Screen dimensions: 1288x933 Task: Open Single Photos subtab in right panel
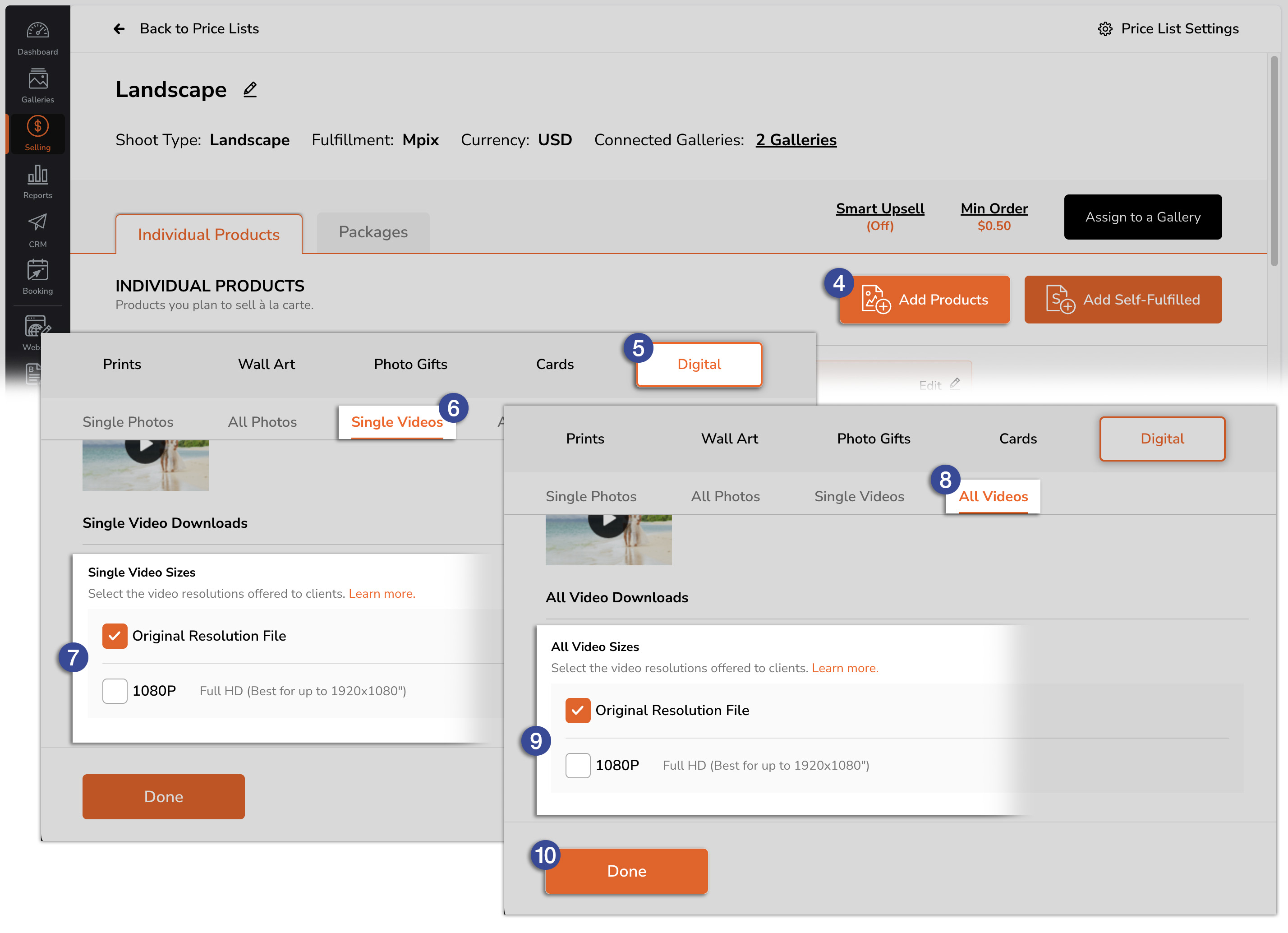[591, 496]
